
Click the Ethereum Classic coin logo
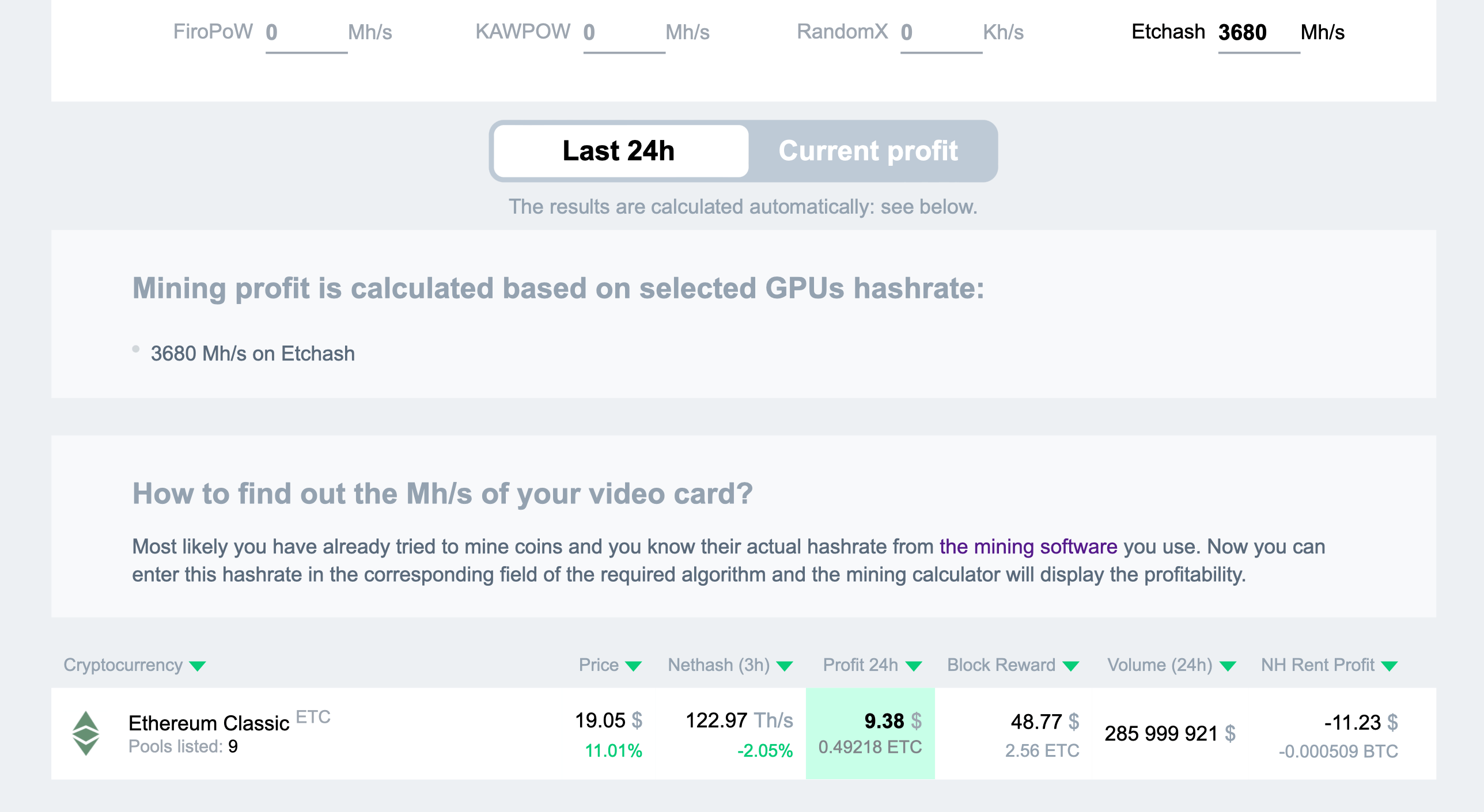click(x=86, y=733)
